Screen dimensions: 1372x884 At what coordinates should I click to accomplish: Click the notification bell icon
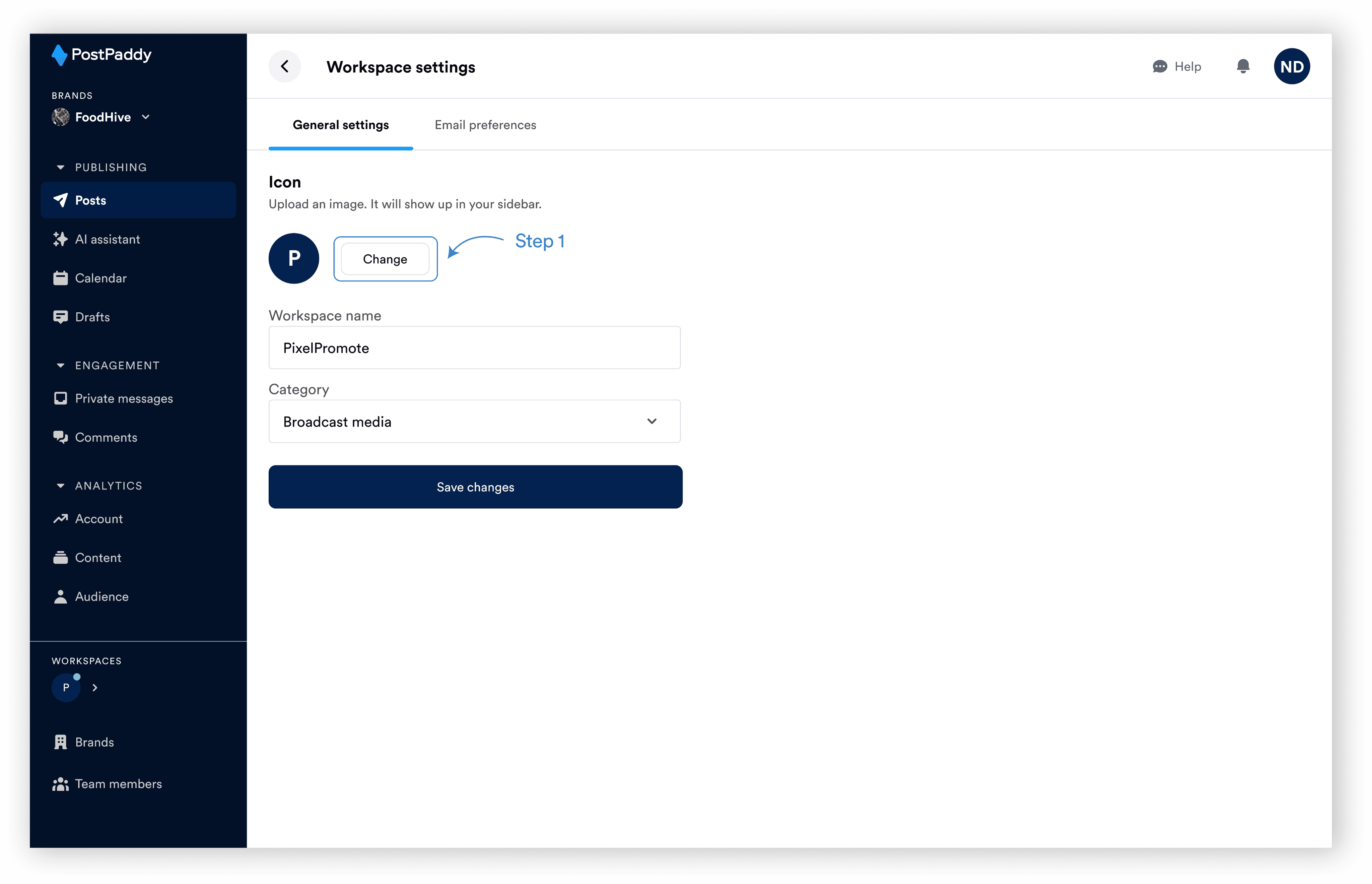point(1243,67)
